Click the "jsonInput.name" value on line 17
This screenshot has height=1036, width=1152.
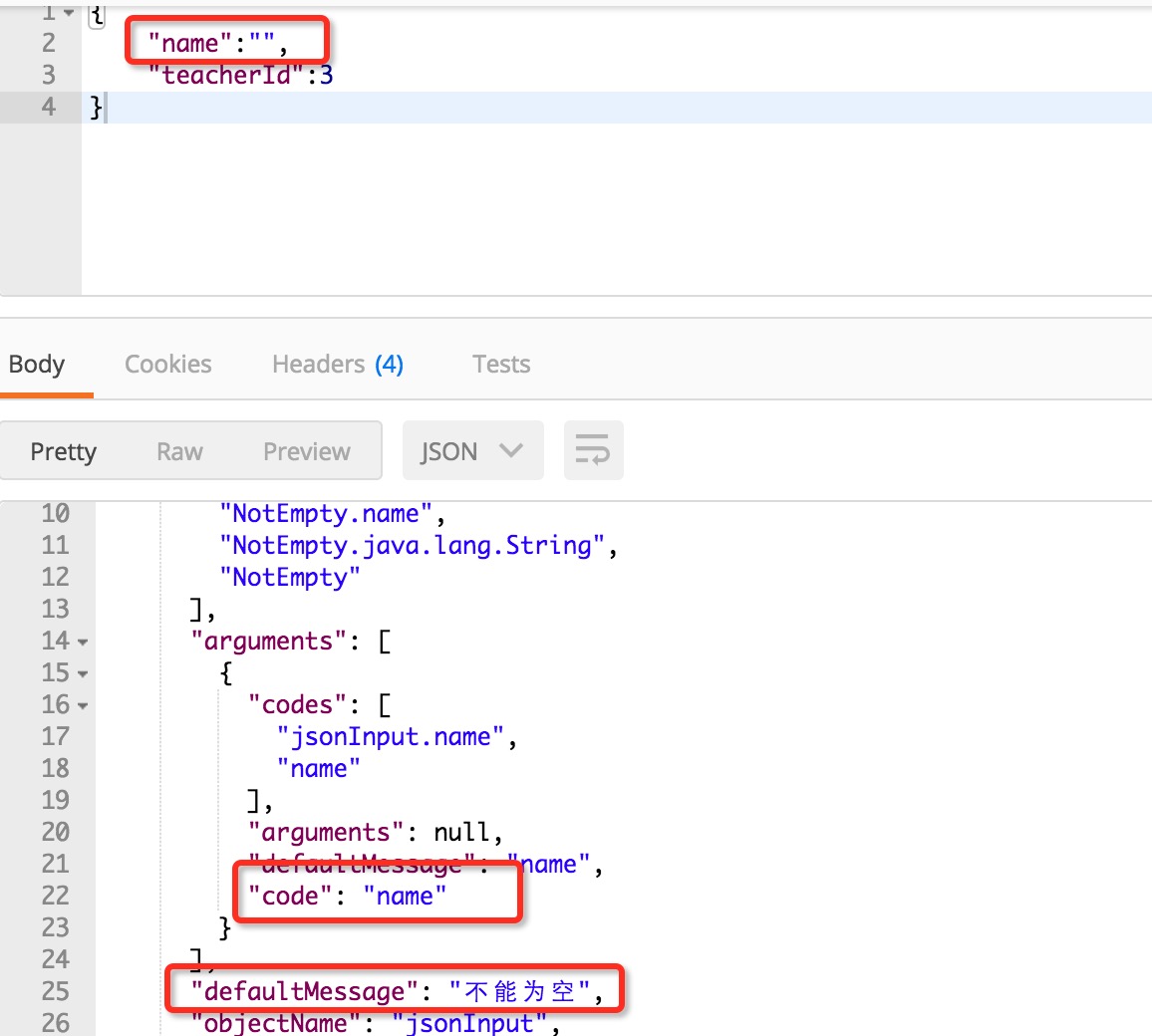tap(390, 736)
